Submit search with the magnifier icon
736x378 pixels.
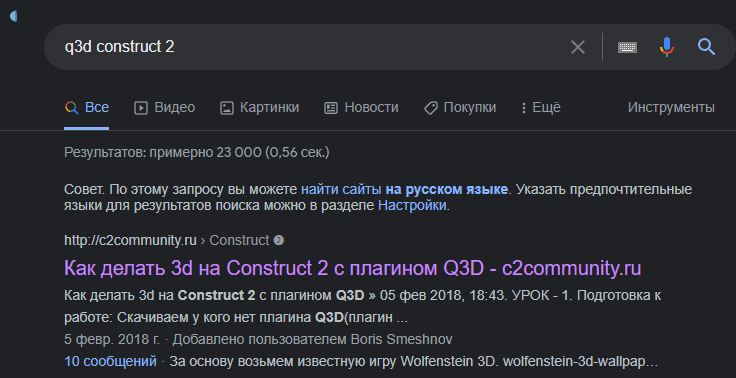click(706, 47)
